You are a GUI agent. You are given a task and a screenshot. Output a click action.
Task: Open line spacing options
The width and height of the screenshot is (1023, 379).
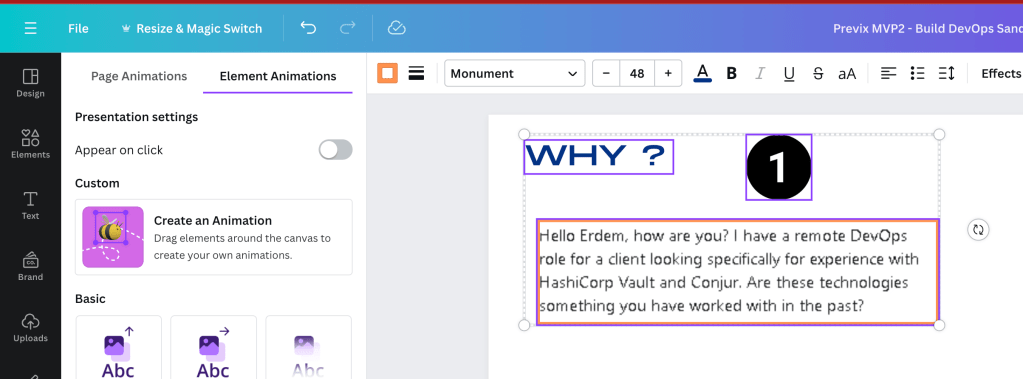pyautogui.click(x=946, y=73)
